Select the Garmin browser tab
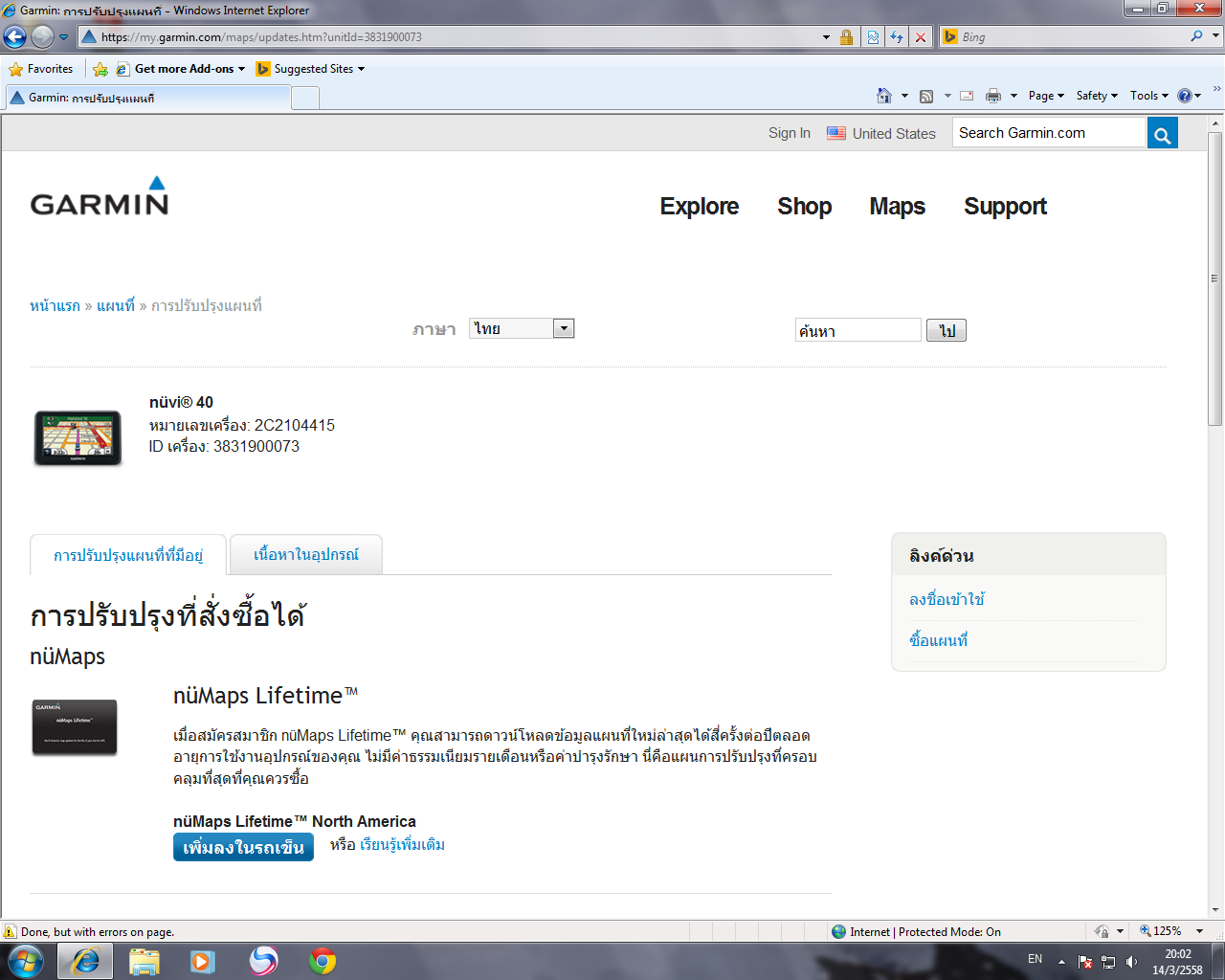Screen dimensions: 1225x980 pos(147,98)
